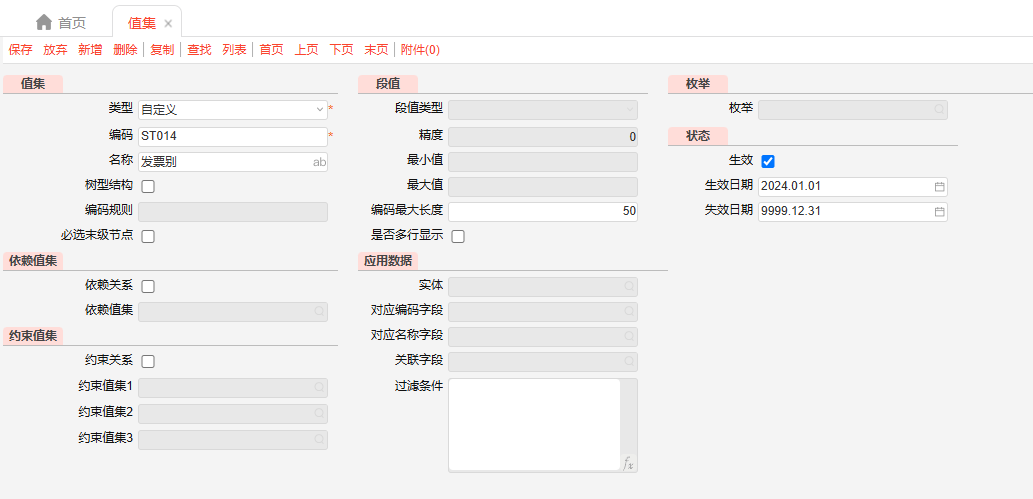
Task: Open calendar picker for 失效日期
Action: tap(939, 212)
